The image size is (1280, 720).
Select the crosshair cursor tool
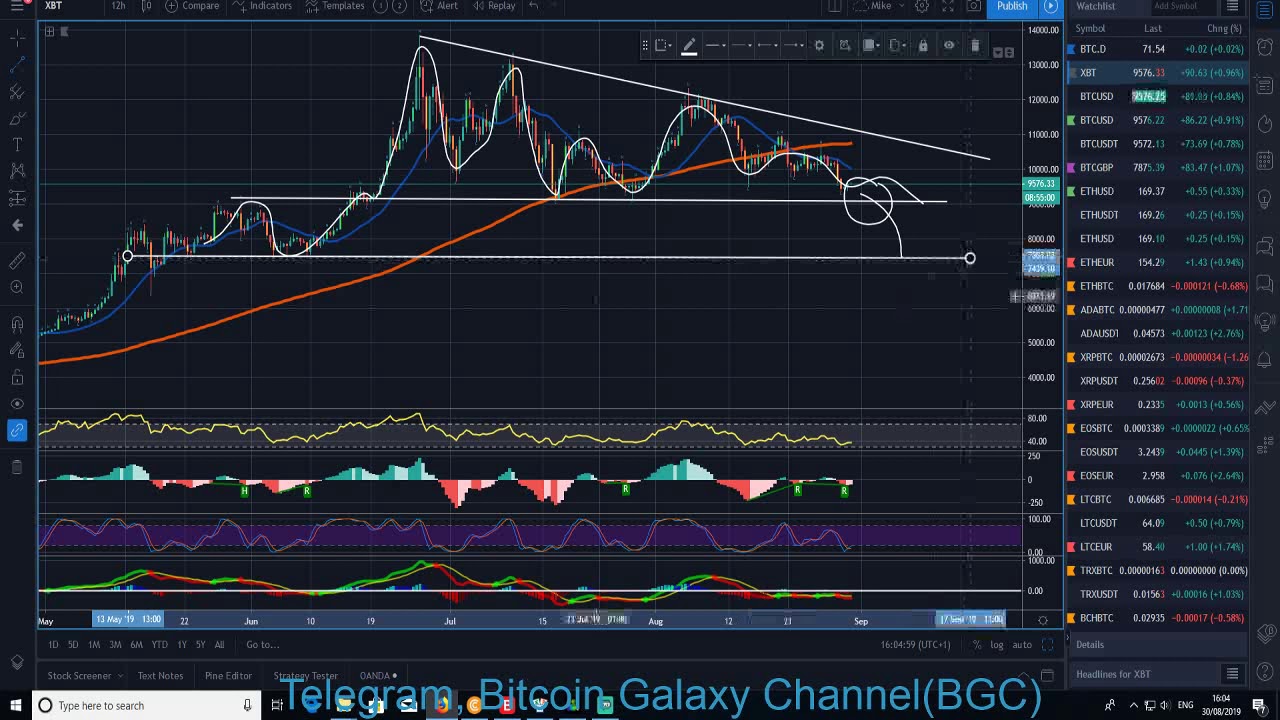click(17, 37)
